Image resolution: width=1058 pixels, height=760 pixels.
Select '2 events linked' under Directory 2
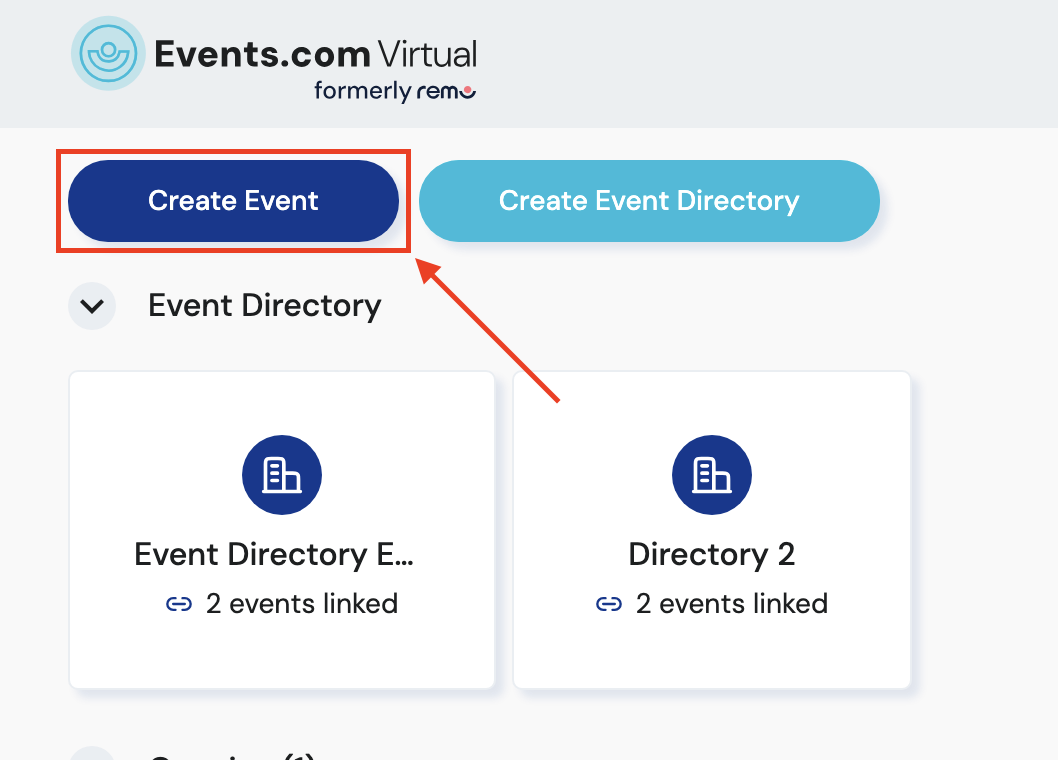(x=731, y=604)
